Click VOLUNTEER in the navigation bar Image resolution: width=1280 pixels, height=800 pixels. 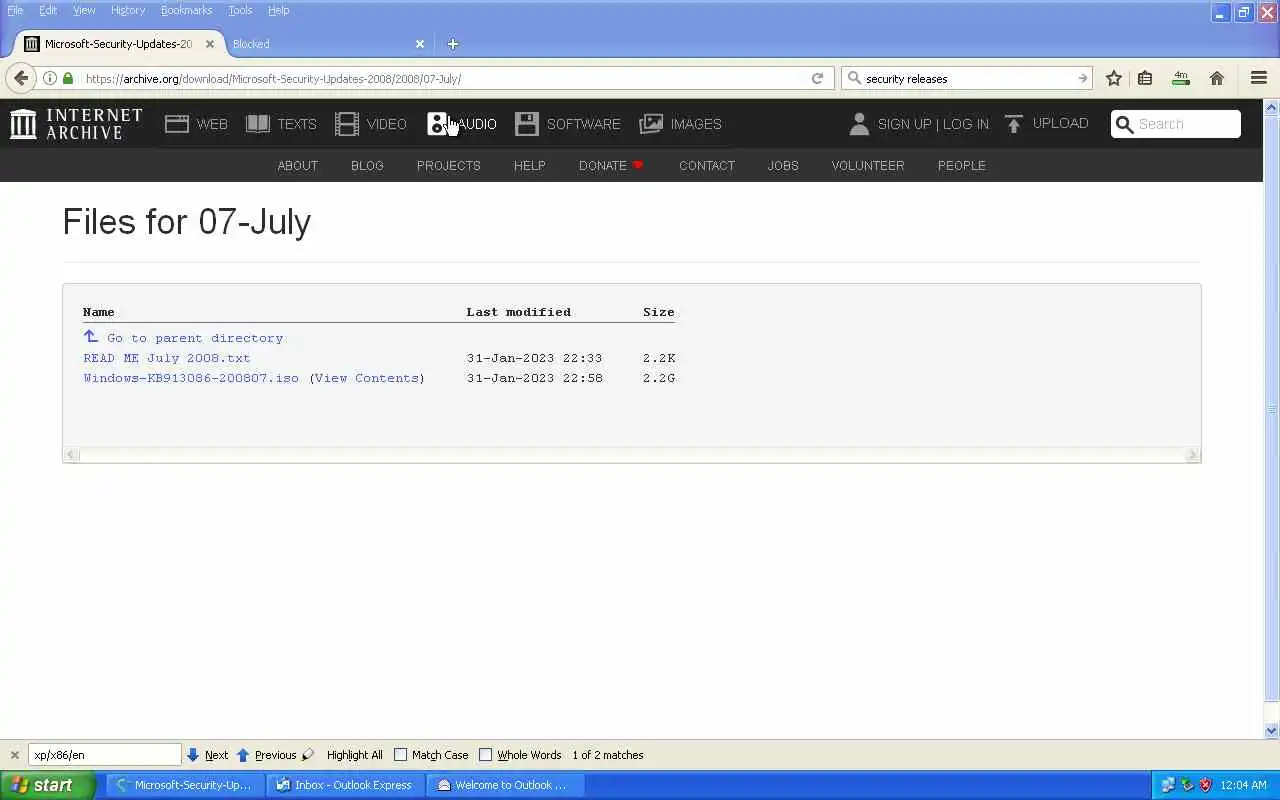pyautogui.click(x=868, y=166)
